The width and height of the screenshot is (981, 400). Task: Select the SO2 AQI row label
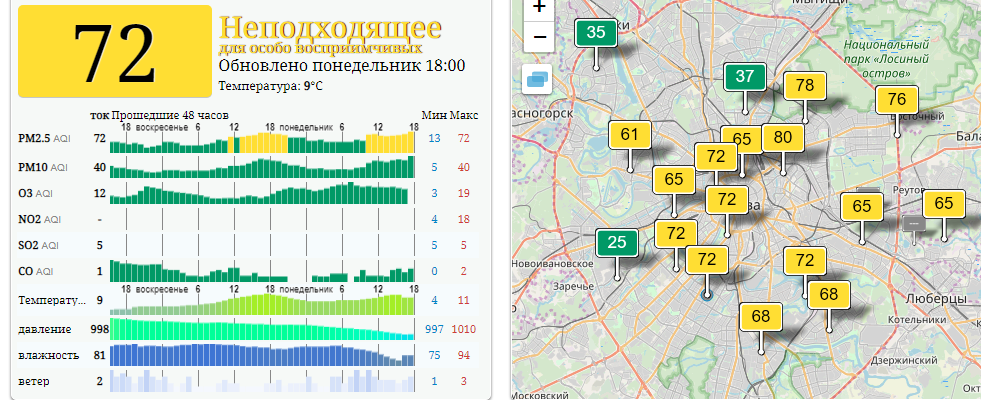(x=39, y=245)
